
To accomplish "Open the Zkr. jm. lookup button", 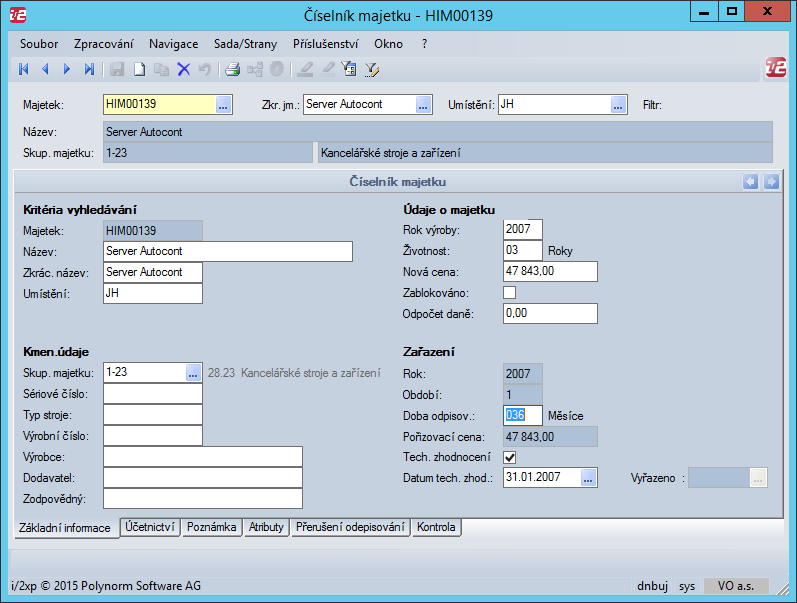I will click(423, 105).
